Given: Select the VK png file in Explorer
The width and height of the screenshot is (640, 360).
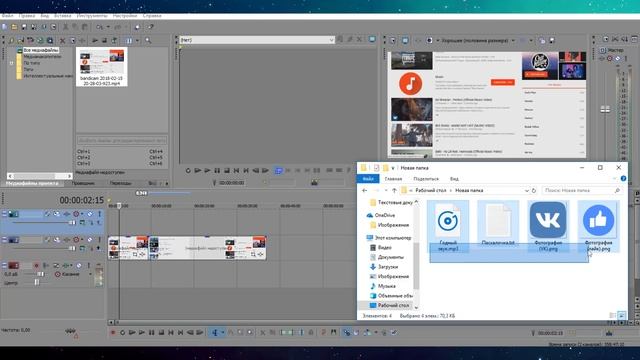Looking at the screenshot, I should point(548,226).
